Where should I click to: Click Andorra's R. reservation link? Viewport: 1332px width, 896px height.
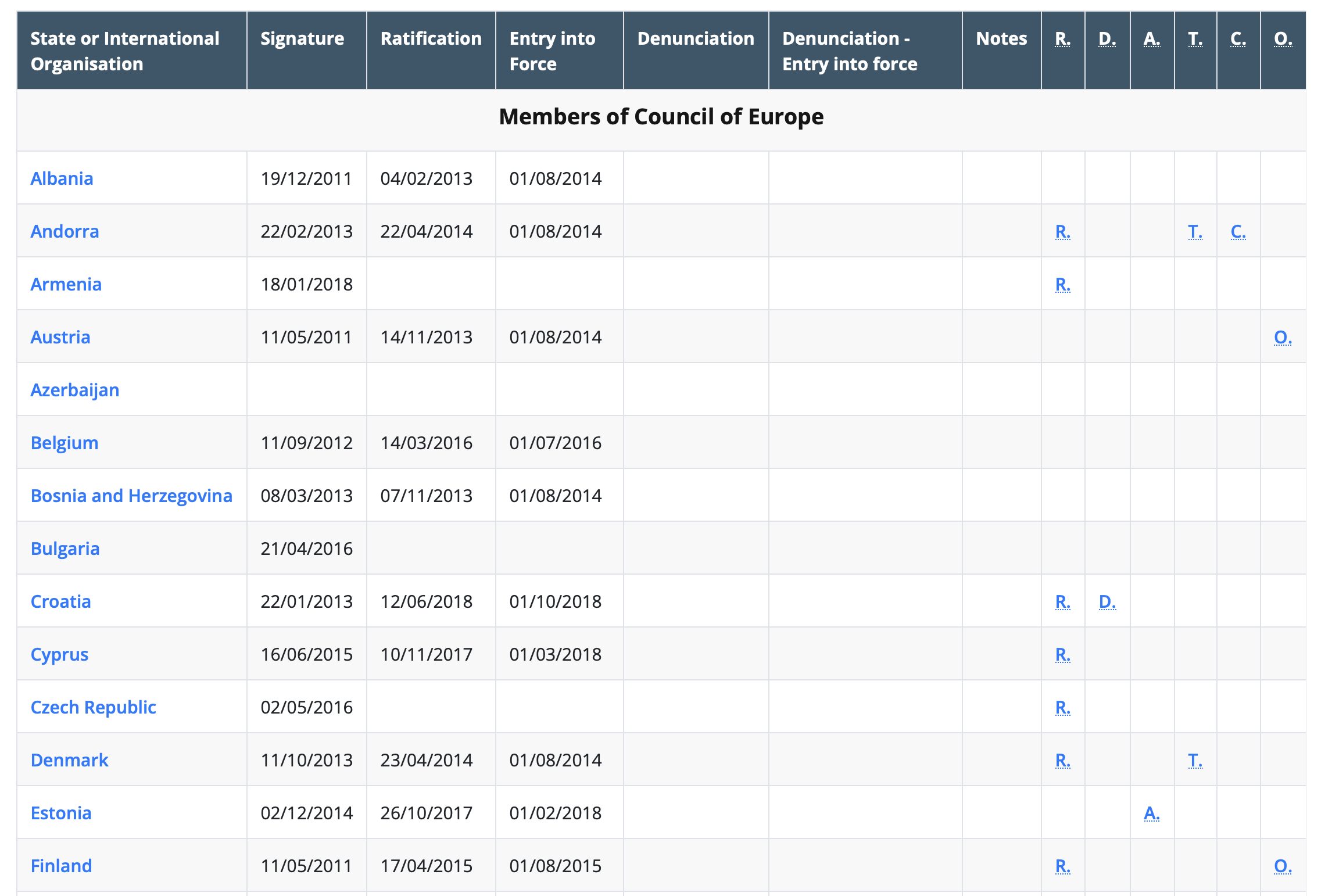tap(1062, 231)
